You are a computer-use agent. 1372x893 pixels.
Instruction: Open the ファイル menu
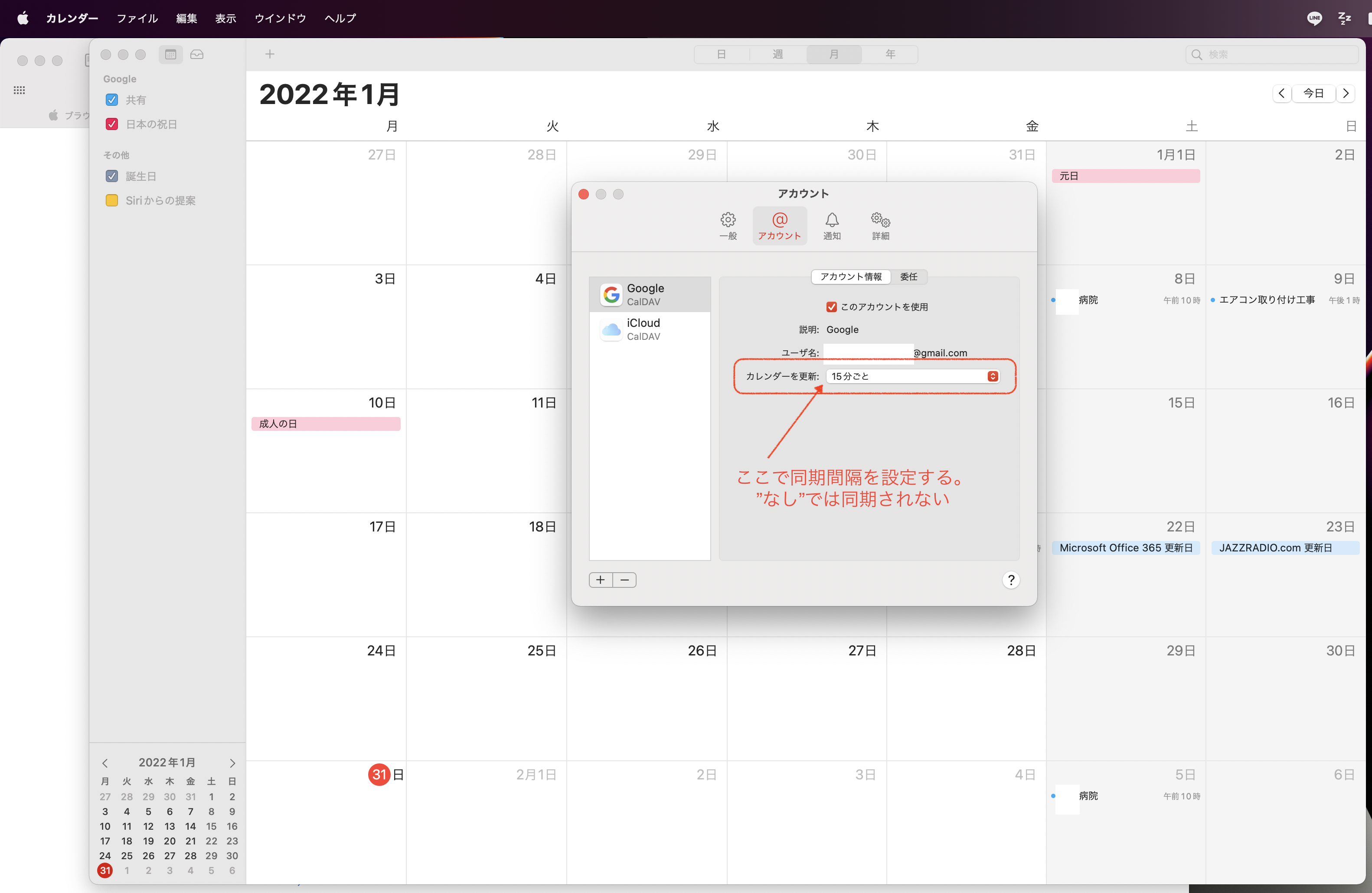[137, 18]
